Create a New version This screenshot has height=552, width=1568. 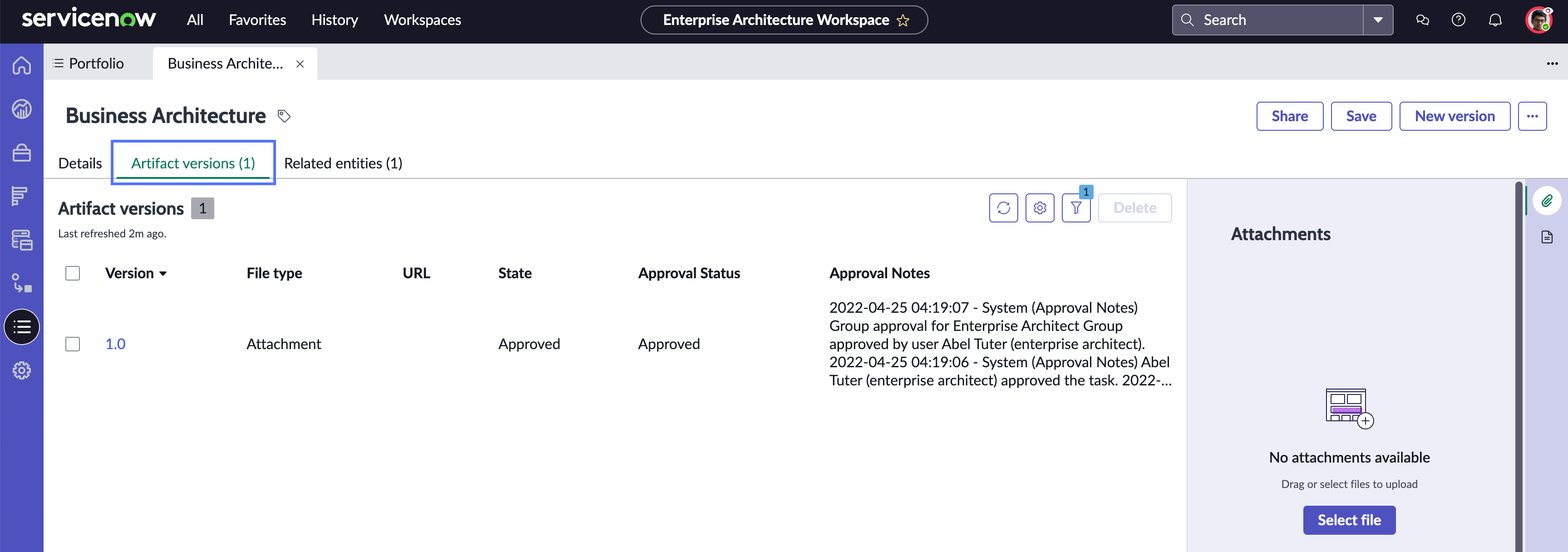[x=1455, y=116]
